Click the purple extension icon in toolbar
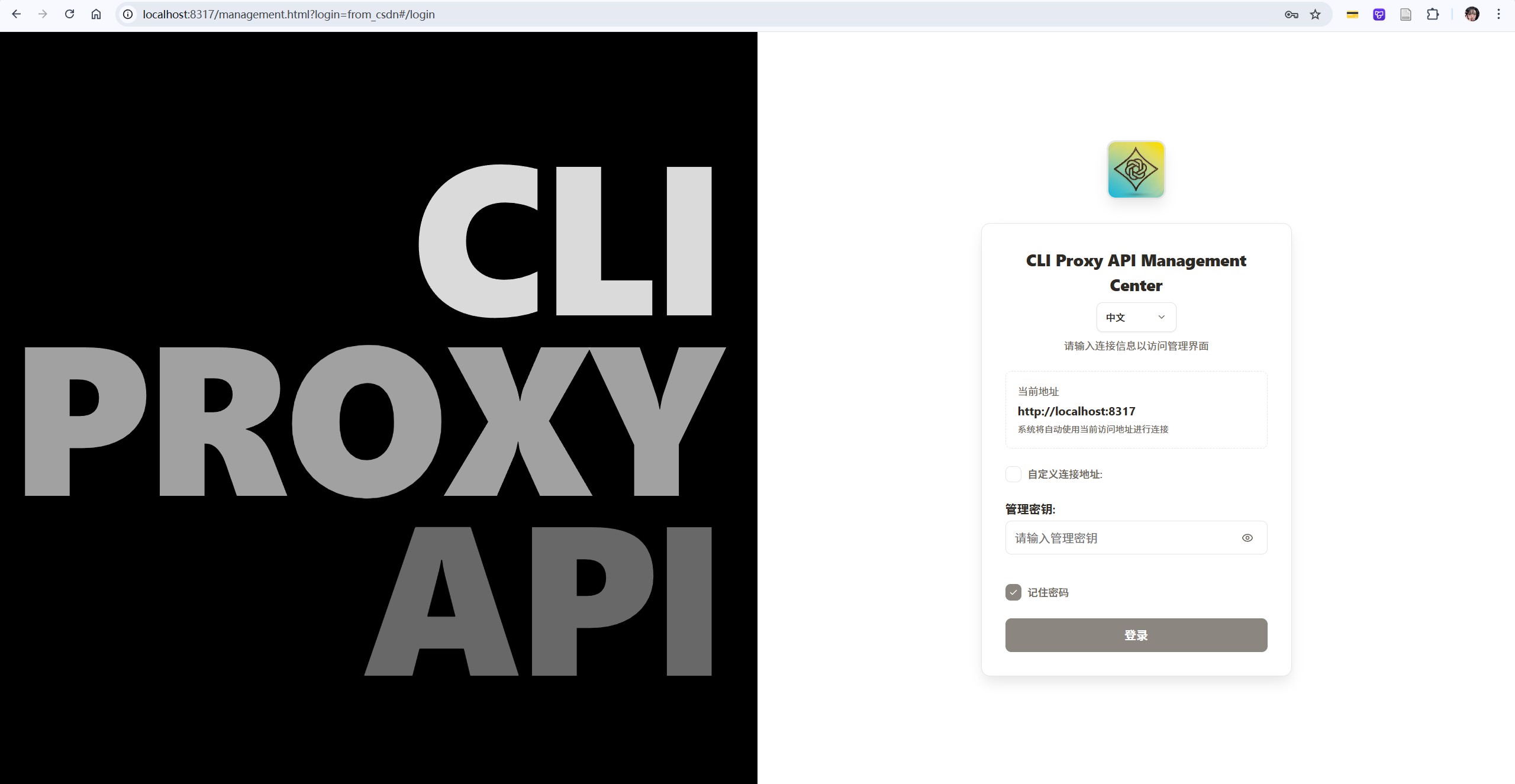 (1379, 14)
